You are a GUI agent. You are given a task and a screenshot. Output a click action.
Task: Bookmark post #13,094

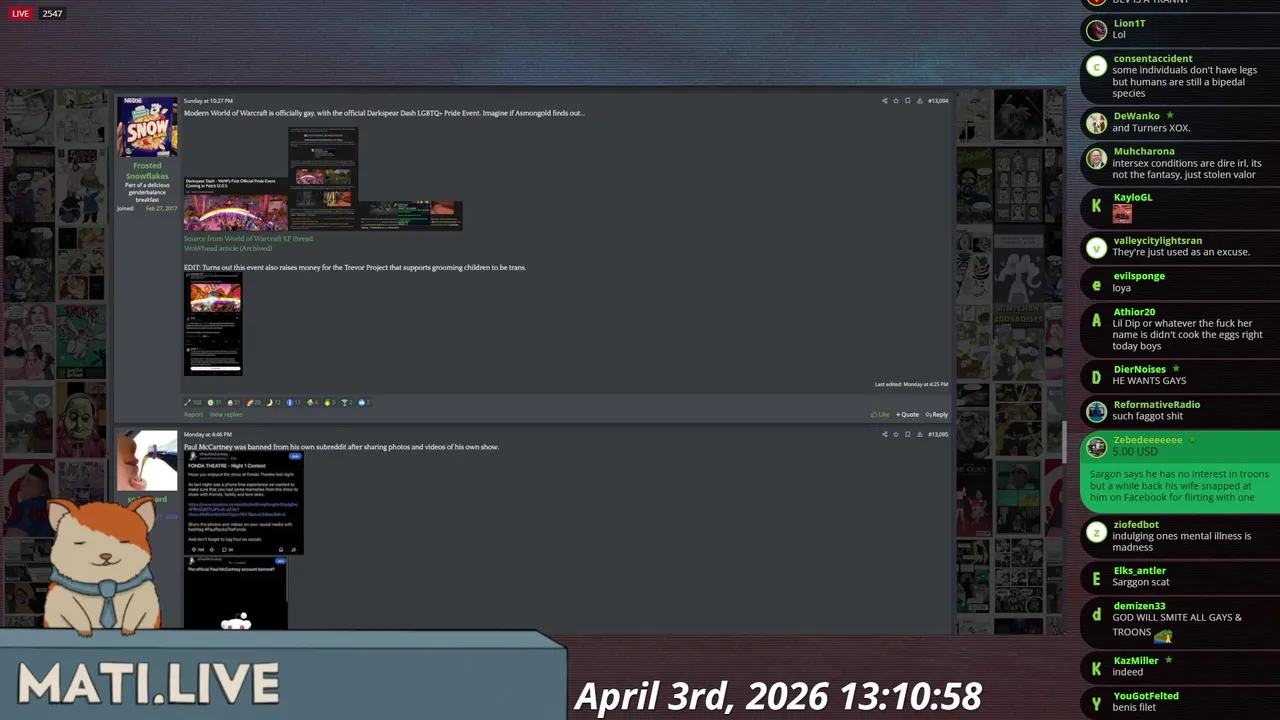coord(908,101)
